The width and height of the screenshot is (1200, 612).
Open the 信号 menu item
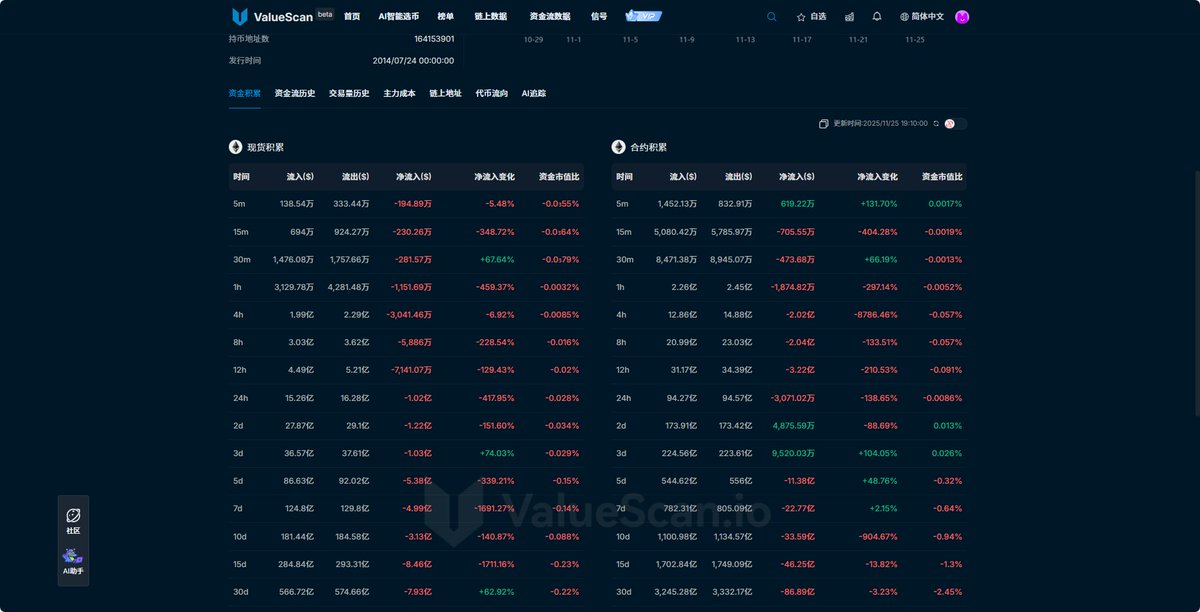(599, 16)
